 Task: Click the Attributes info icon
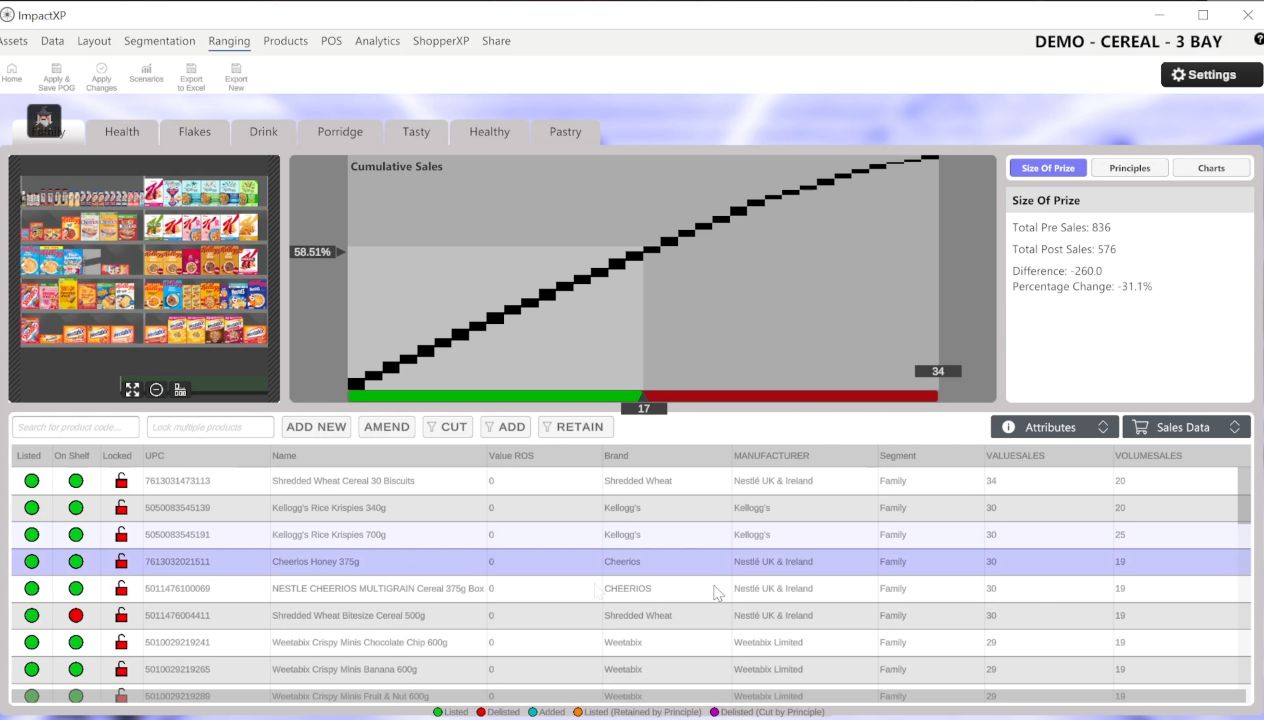tap(1009, 427)
